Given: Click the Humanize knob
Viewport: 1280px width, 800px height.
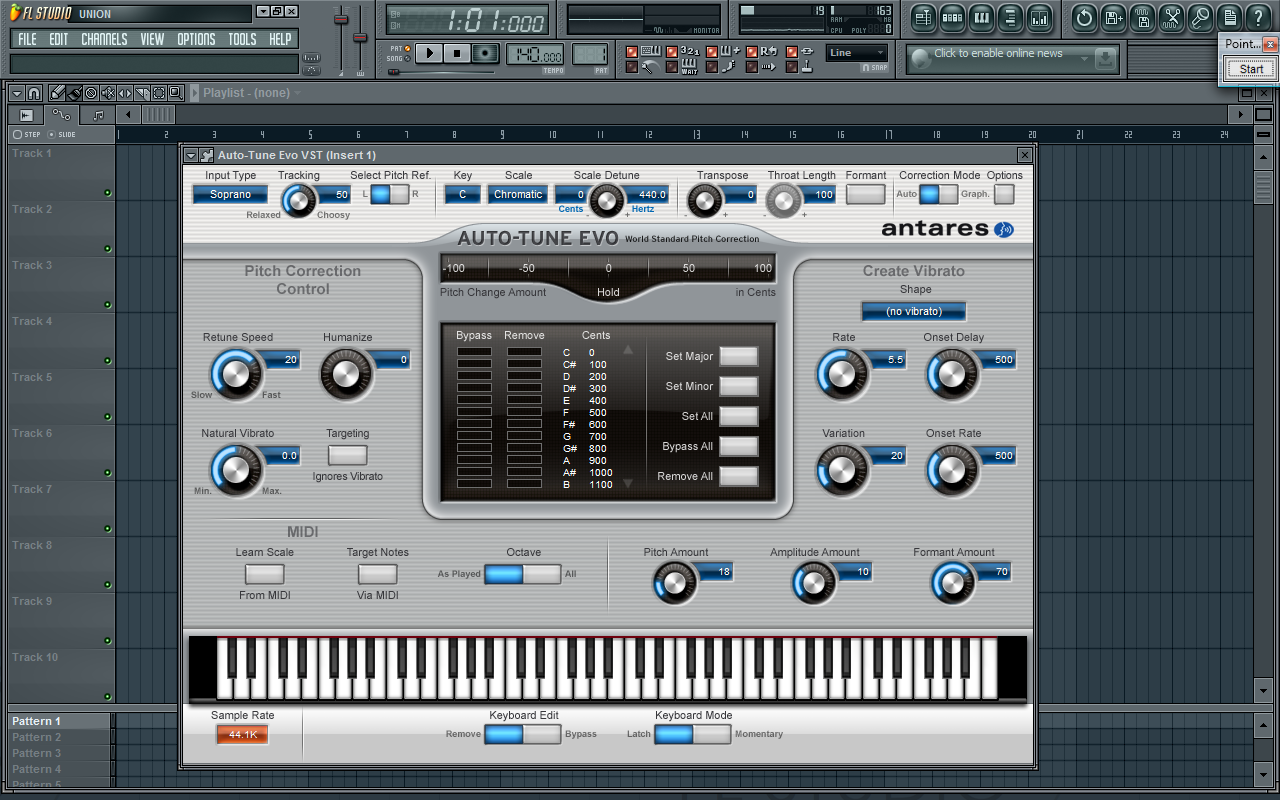Looking at the screenshot, I should [x=344, y=374].
